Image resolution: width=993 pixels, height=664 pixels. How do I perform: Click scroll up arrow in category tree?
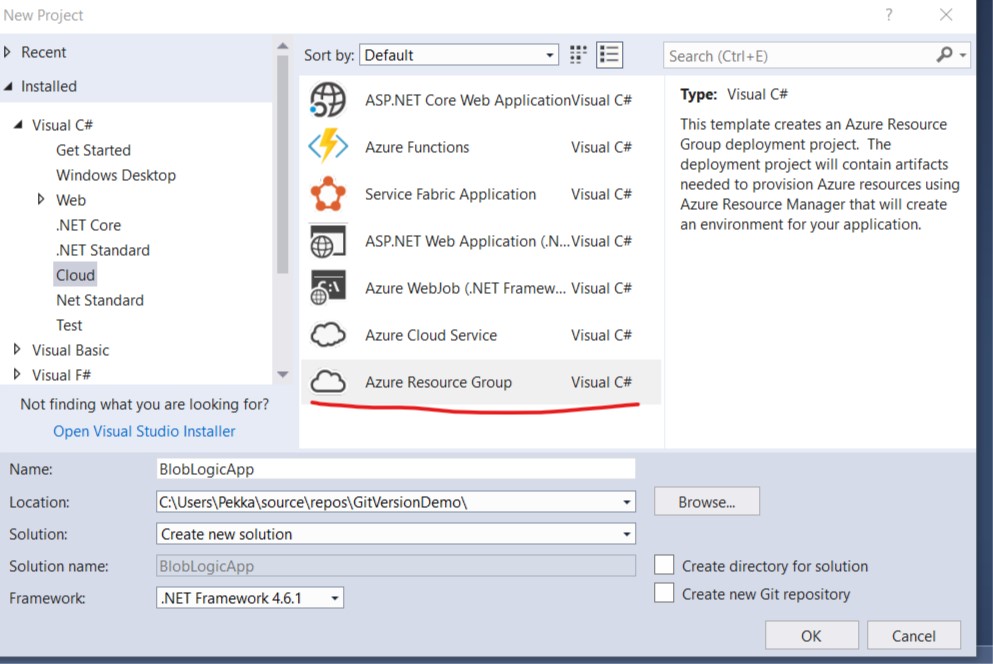[x=282, y=46]
